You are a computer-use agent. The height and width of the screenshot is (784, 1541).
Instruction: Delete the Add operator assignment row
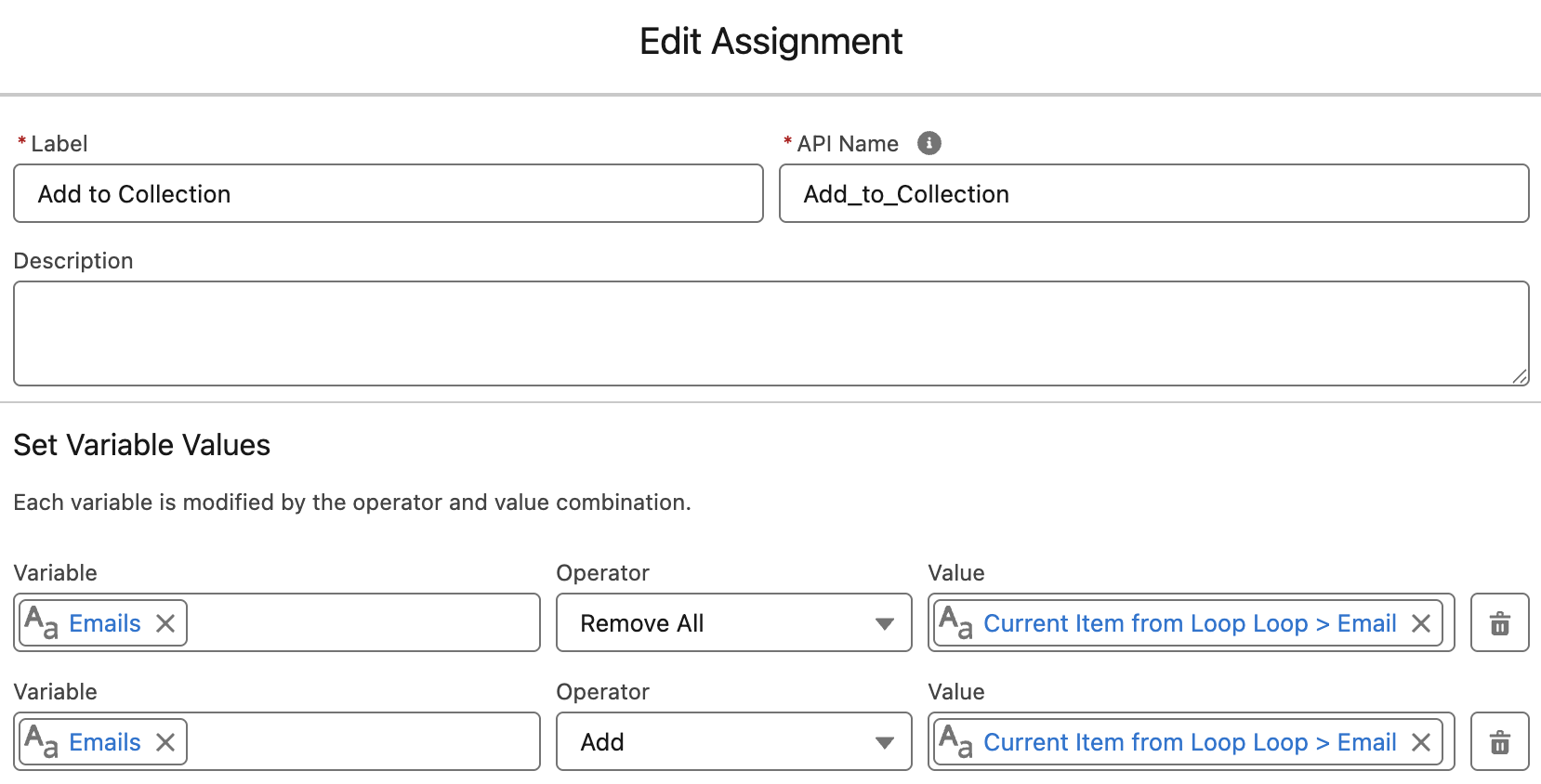point(1499,742)
